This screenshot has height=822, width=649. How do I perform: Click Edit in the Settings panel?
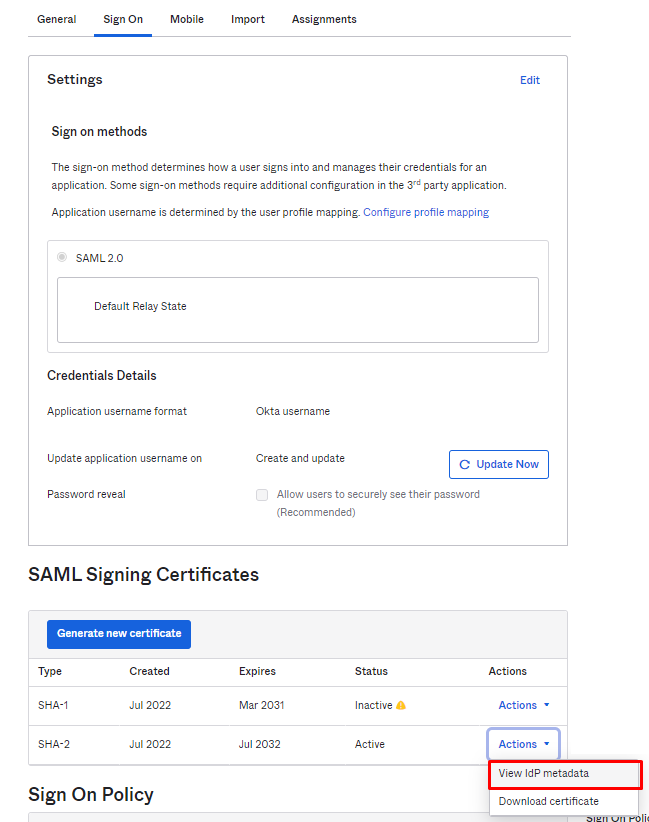click(x=530, y=80)
